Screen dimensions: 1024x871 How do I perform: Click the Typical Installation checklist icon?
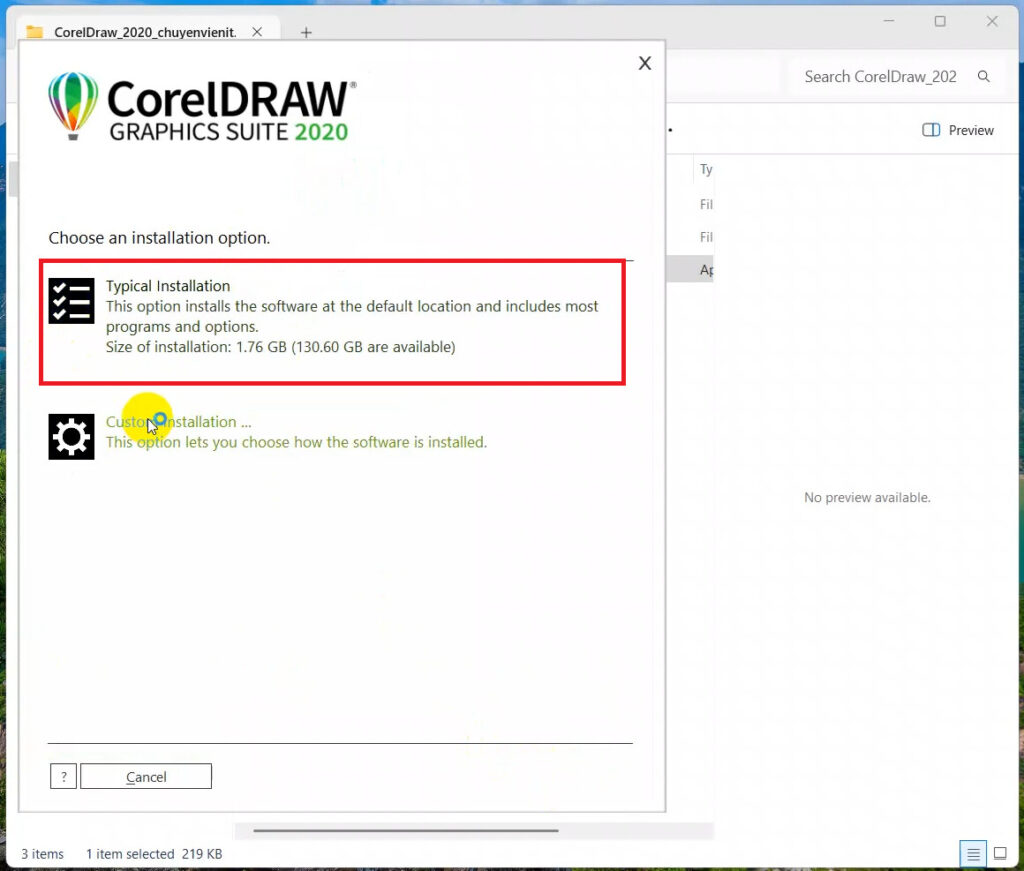(x=71, y=301)
